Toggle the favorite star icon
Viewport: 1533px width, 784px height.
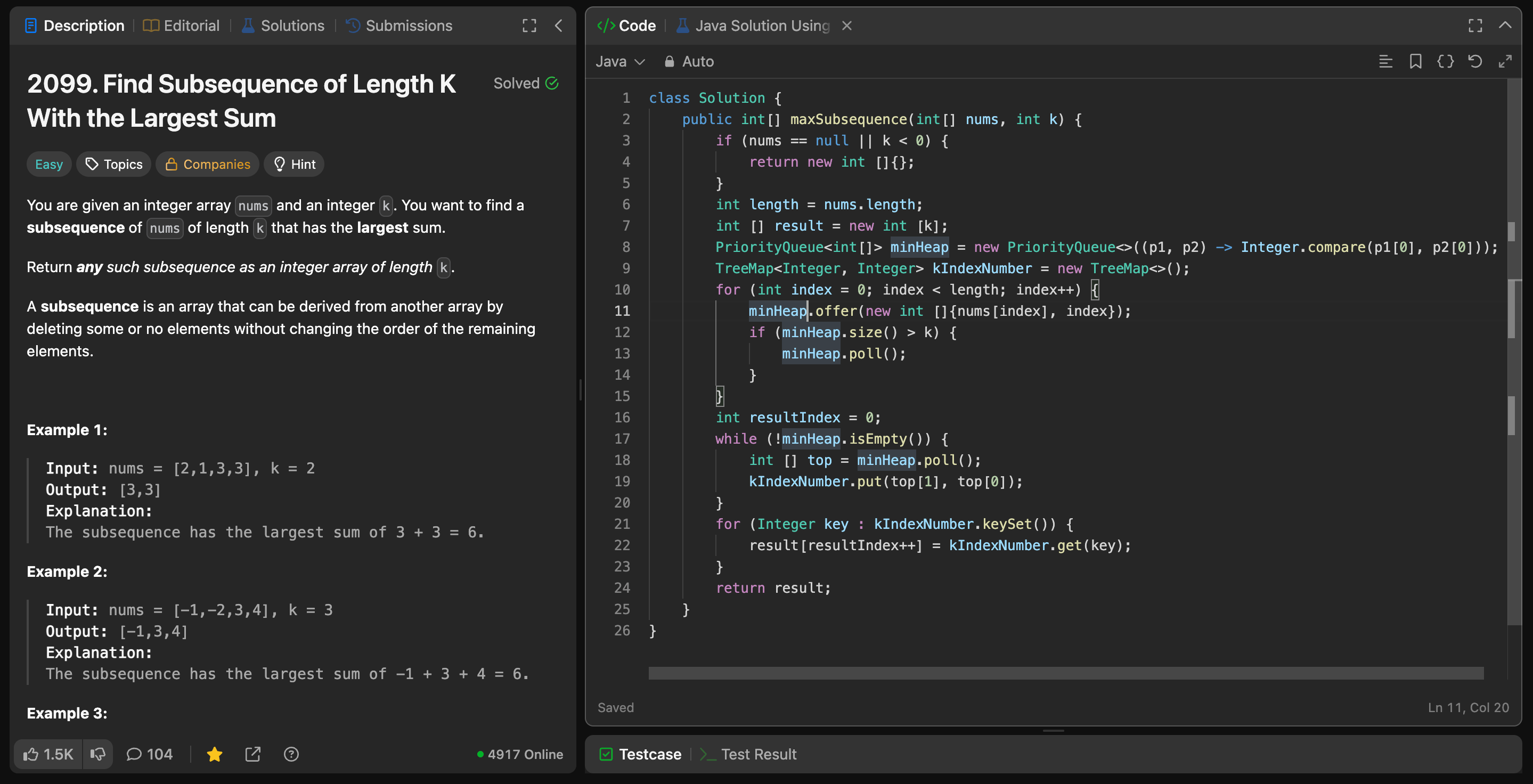(214, 754)
